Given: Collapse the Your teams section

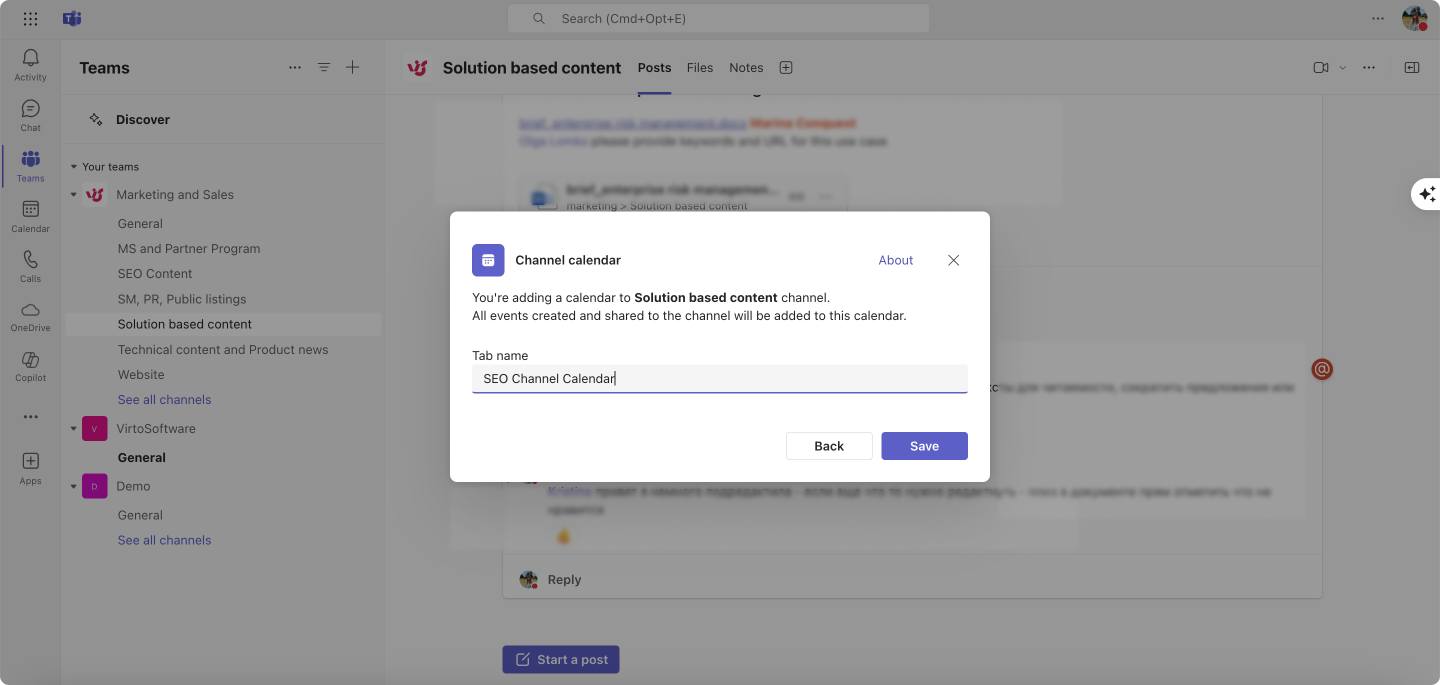Looking at the screenshot, I should [73, 167].
